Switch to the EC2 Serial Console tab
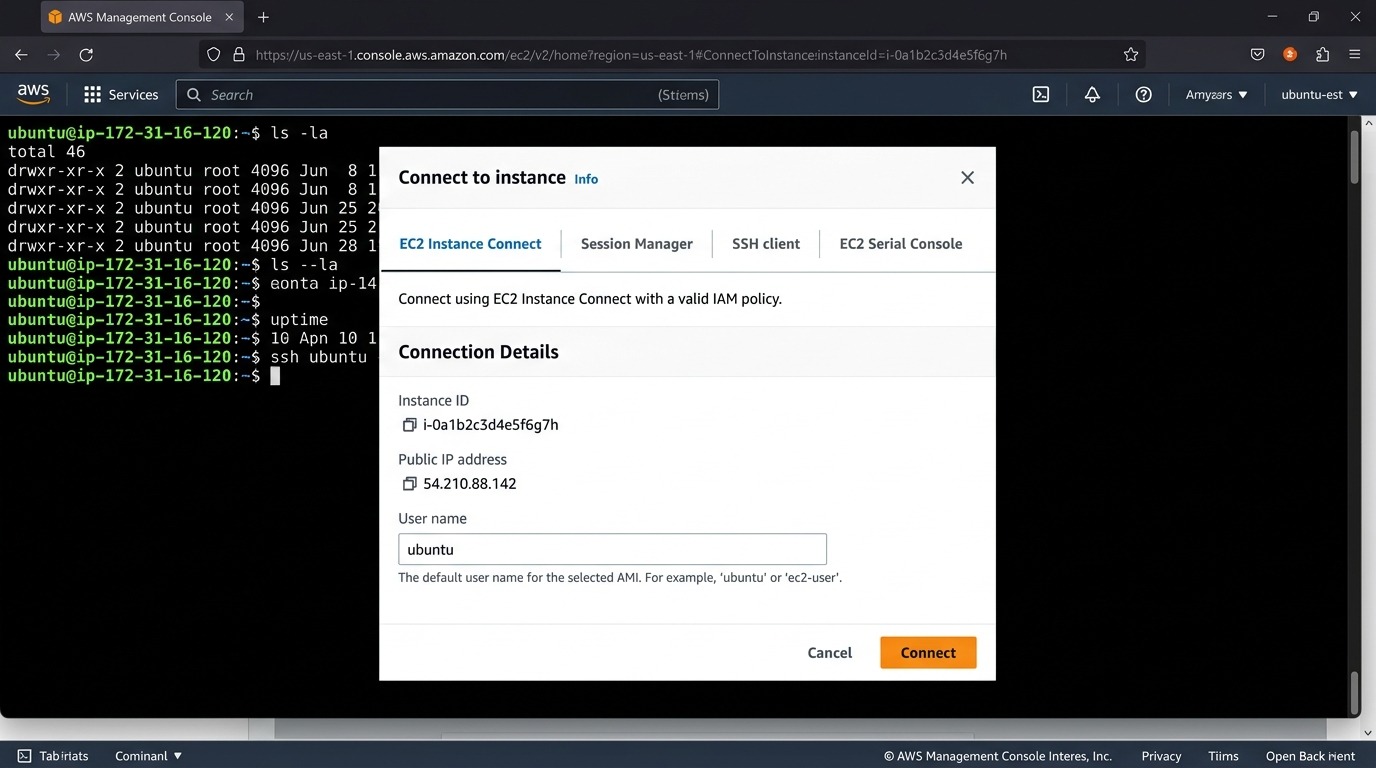This screenshot has height=768, width=1376. coord(901,243)
